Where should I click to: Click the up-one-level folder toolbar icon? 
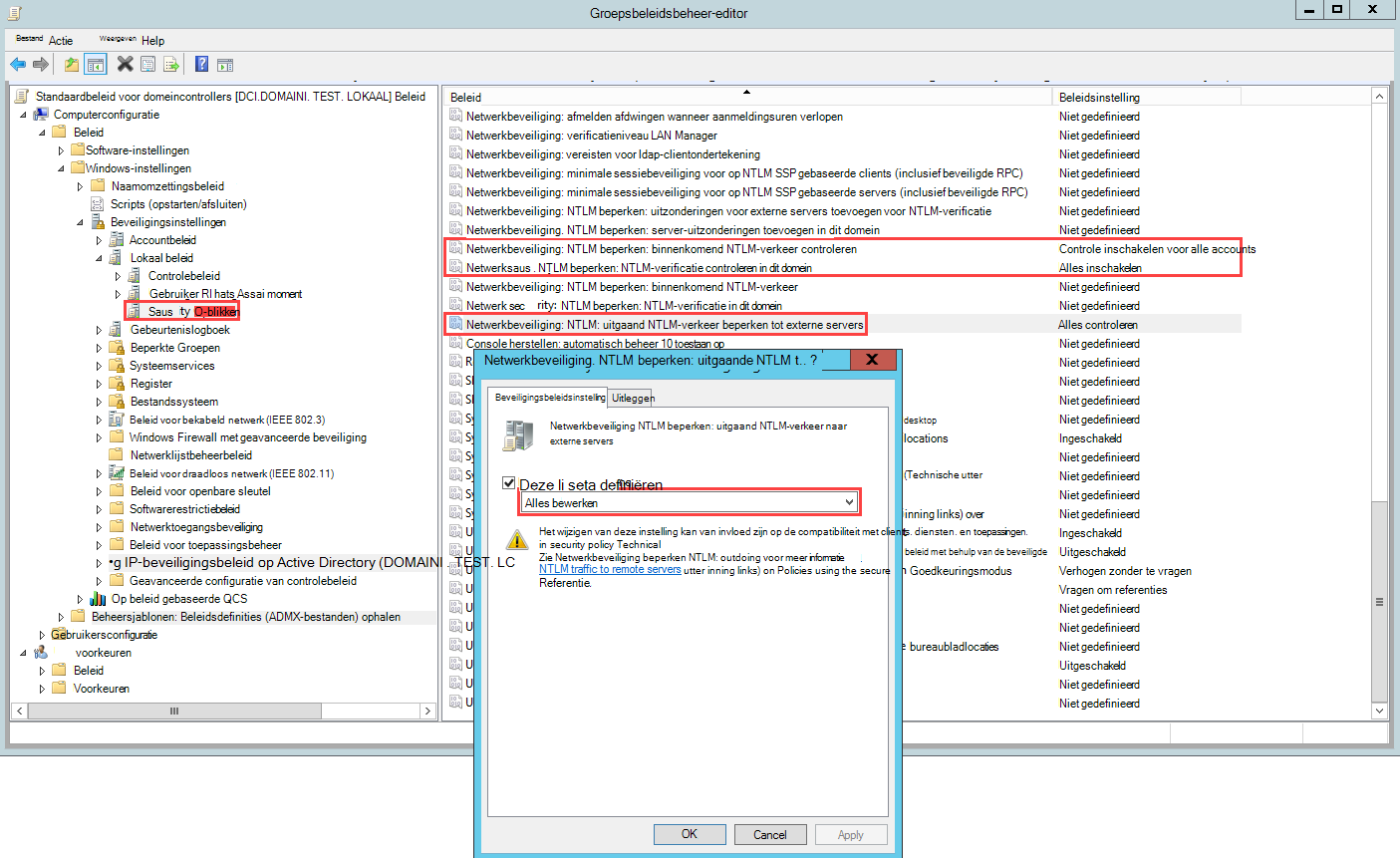pos(72,65)
